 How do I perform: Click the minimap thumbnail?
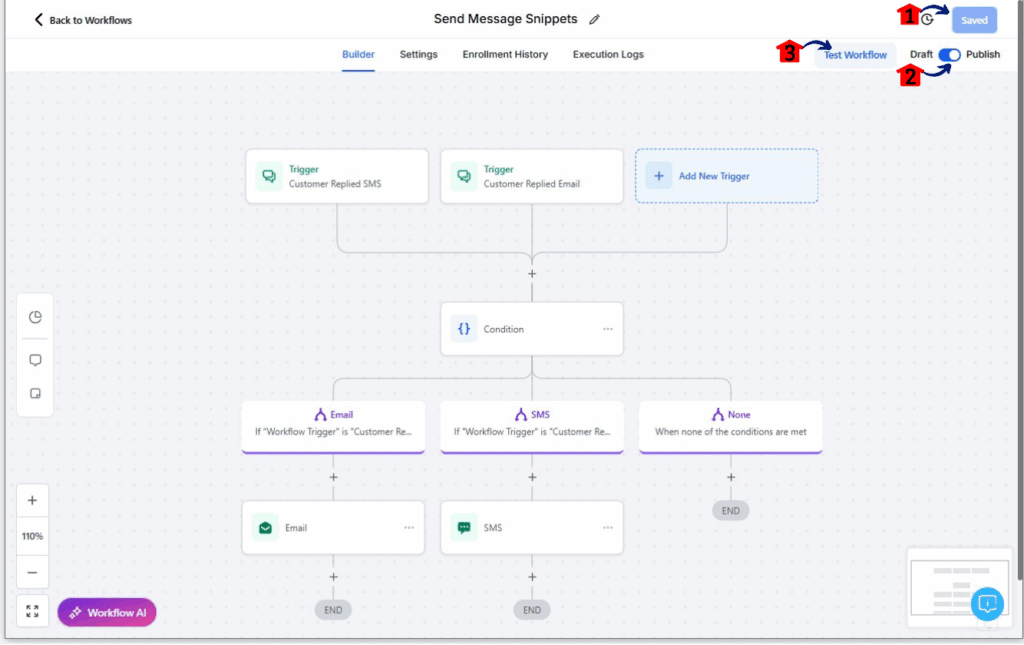click(x=959, y=588)
